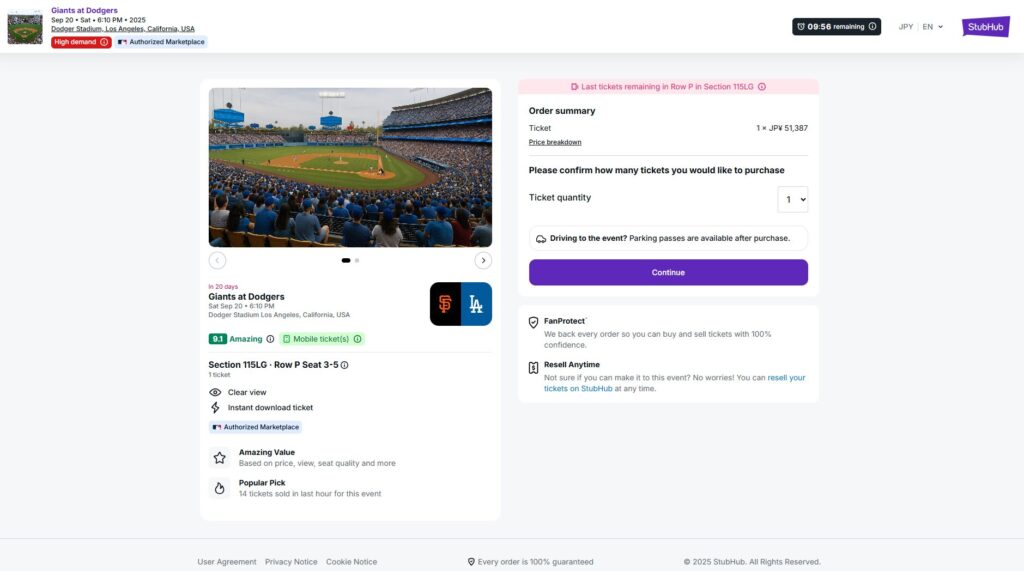The height and width of the screenshot is (571, 1024).
Task: Click the guarantee pin icon in footer
Action: 471,562
